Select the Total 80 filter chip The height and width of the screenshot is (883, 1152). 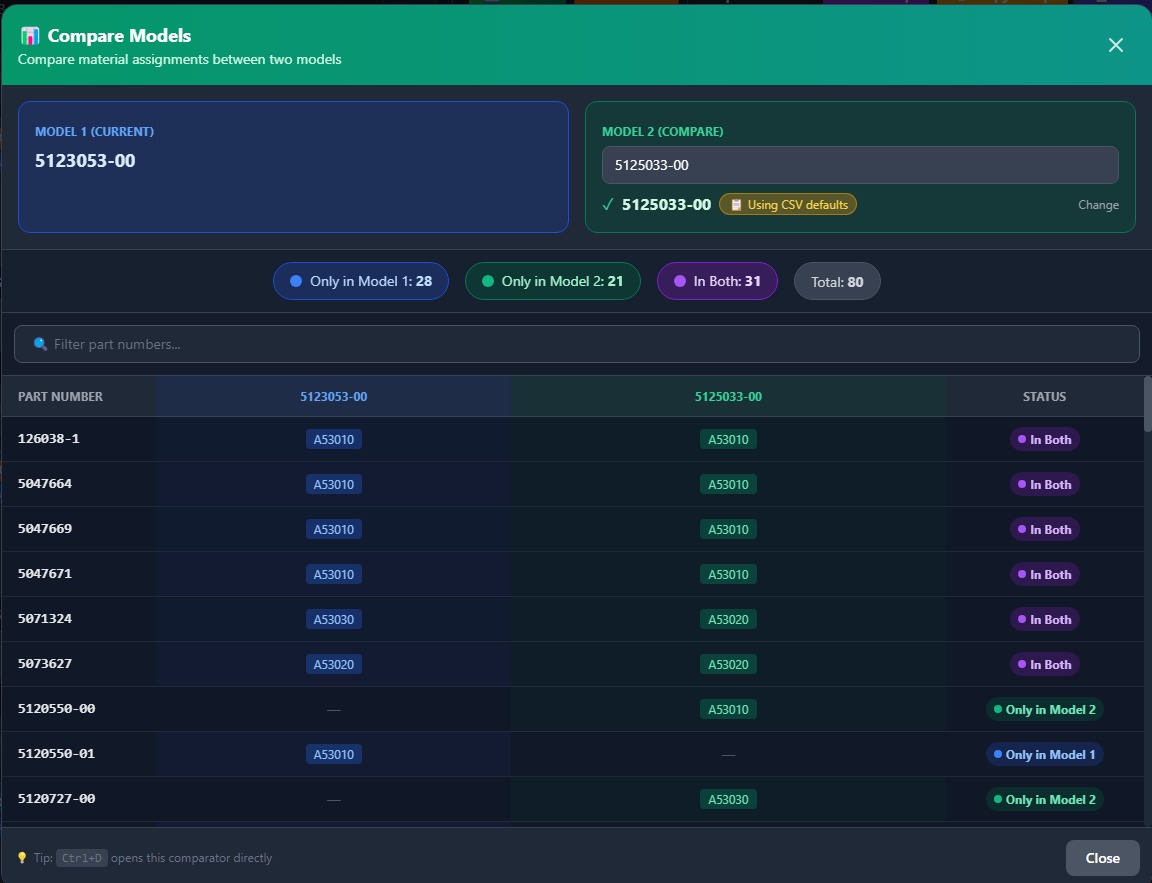(837, 282)
